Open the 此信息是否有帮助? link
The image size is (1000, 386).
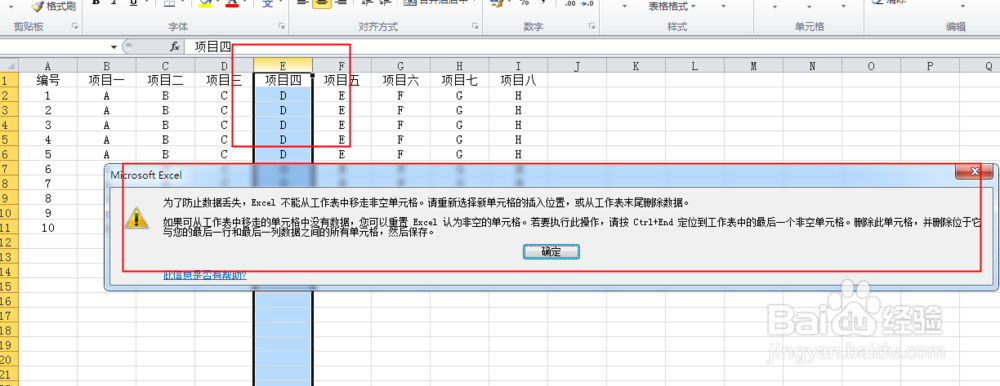tap(204, 276)
